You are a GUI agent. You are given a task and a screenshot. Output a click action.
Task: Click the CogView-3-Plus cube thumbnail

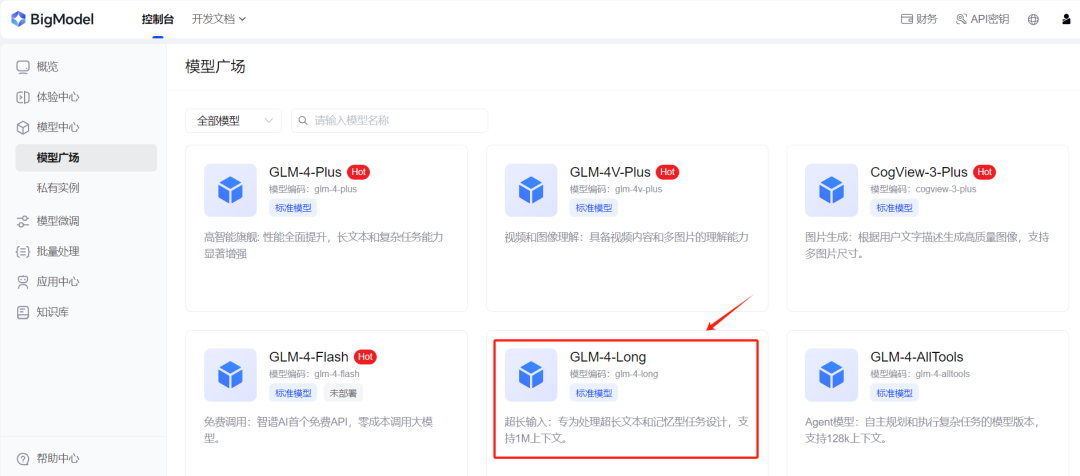pos(831,190)
